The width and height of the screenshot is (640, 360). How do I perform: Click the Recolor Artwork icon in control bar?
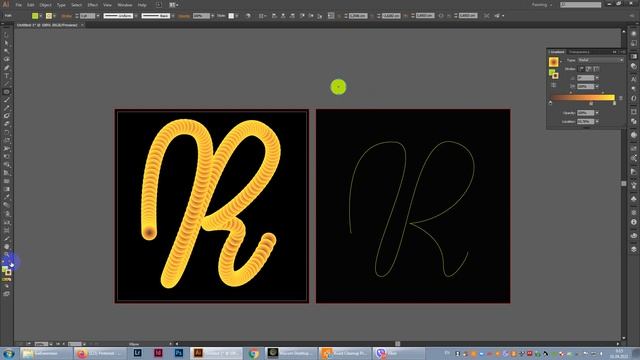[x=248, y=16]
